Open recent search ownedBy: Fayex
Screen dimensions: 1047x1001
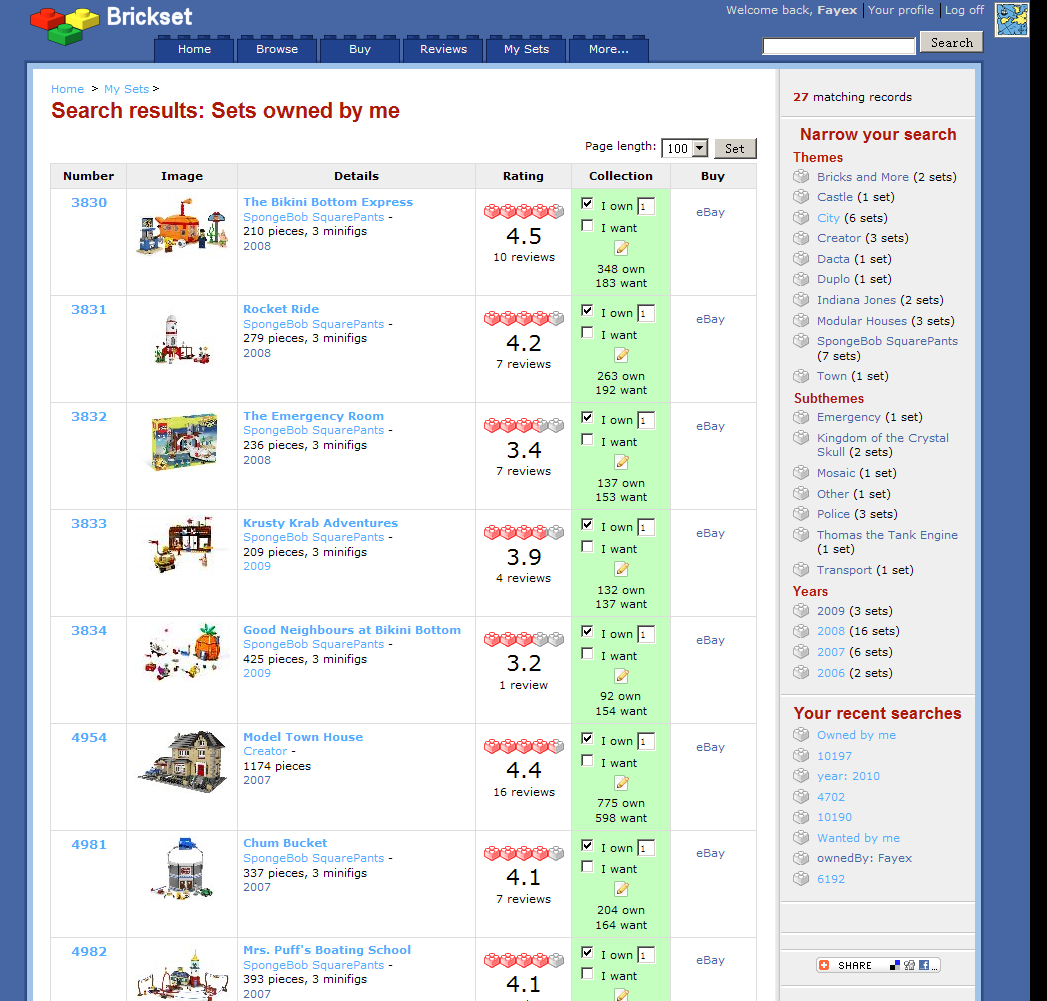tap(864, 858)
